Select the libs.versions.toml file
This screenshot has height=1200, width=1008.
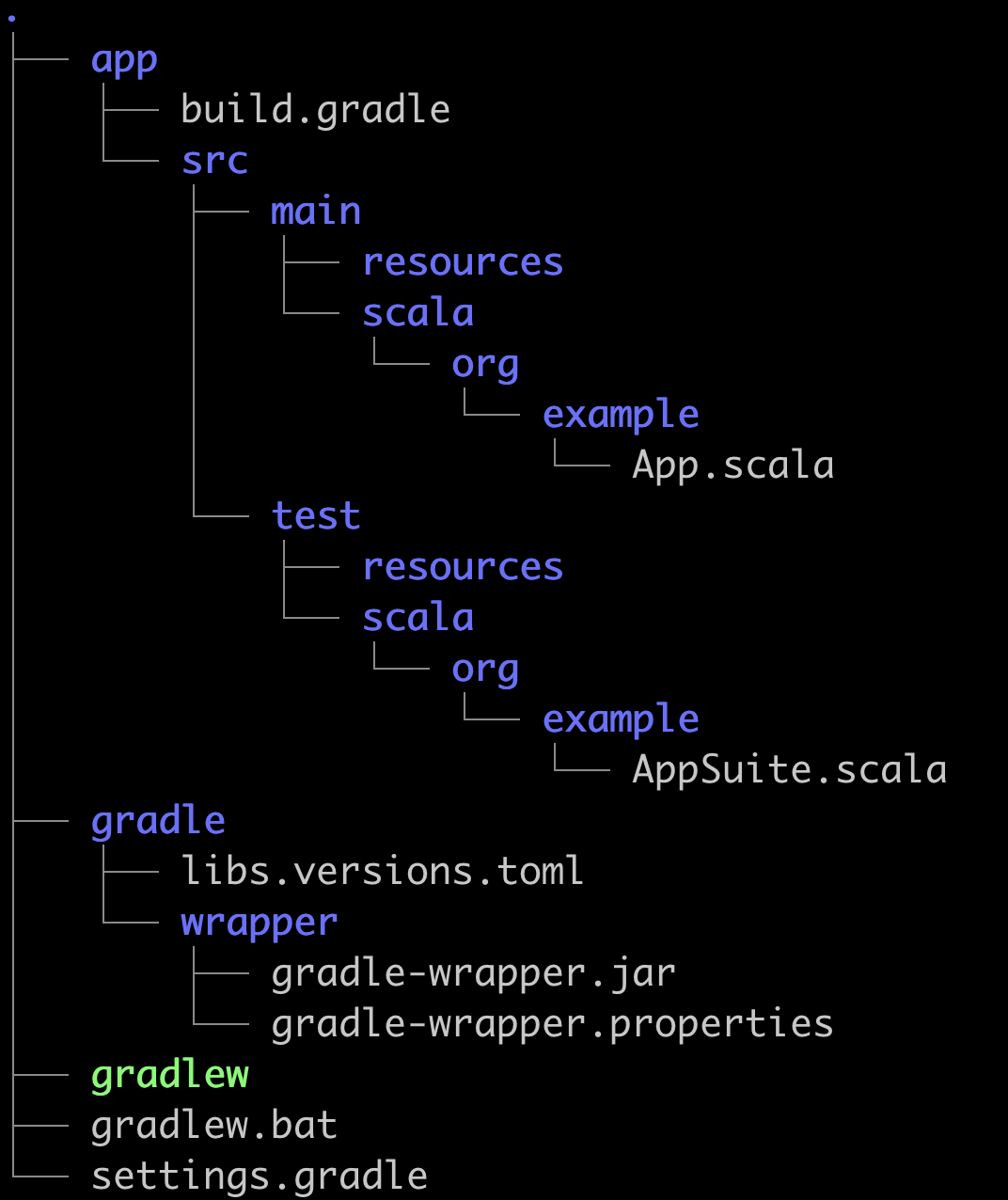382,872
